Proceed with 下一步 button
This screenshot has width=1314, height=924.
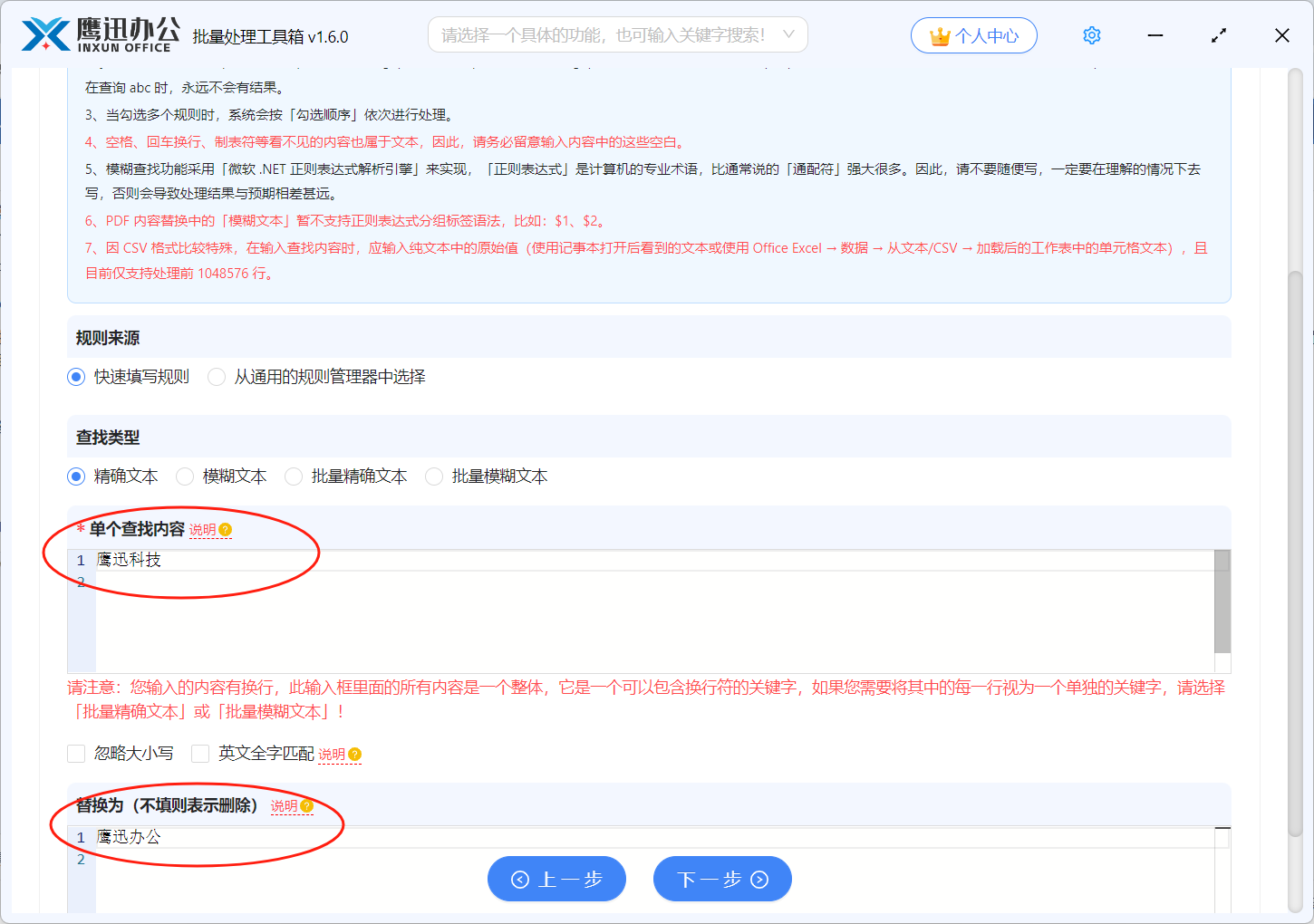[722, 879]
